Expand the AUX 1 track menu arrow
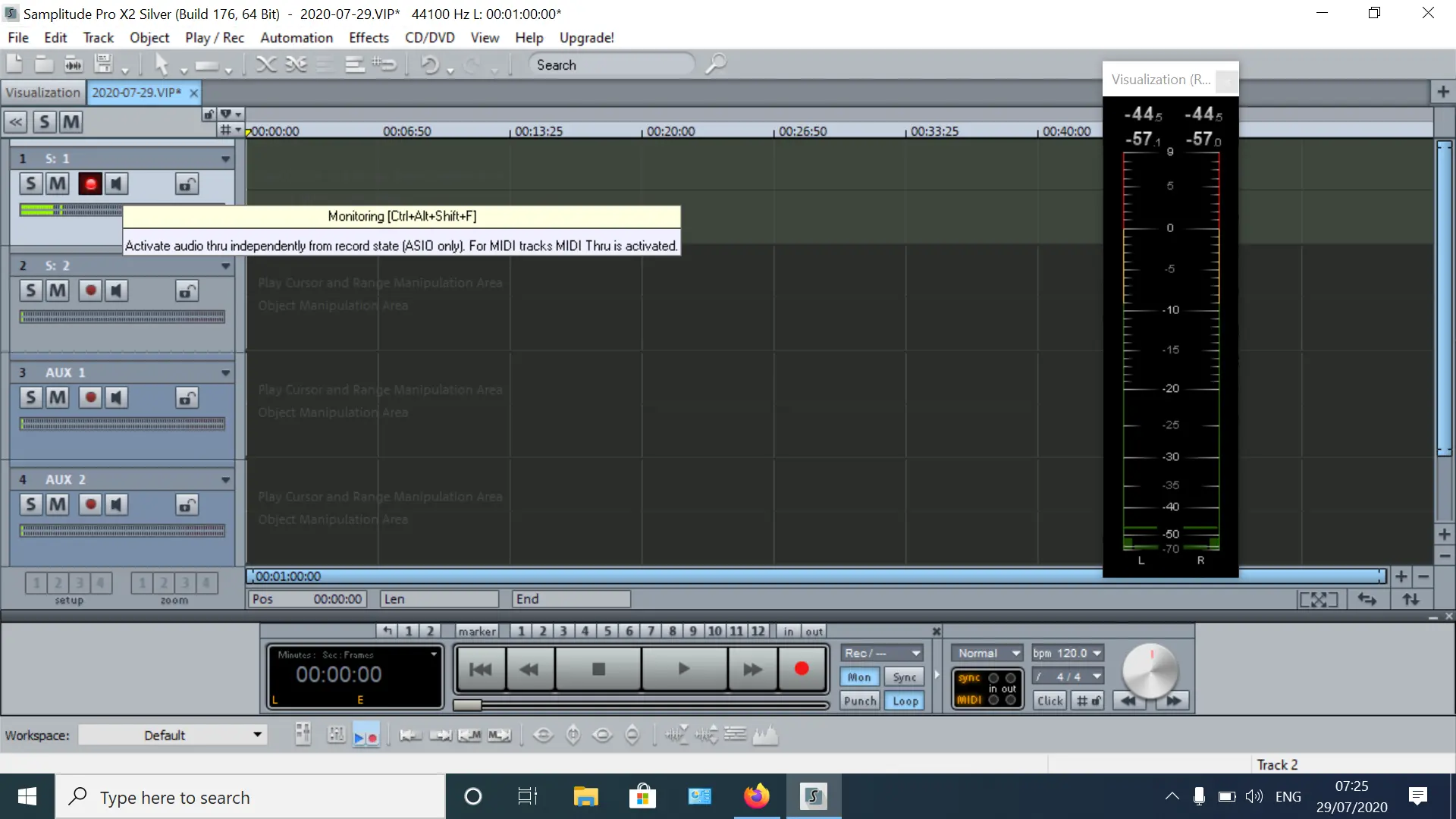The image size is (1456, 819). (x=225, y=373)
